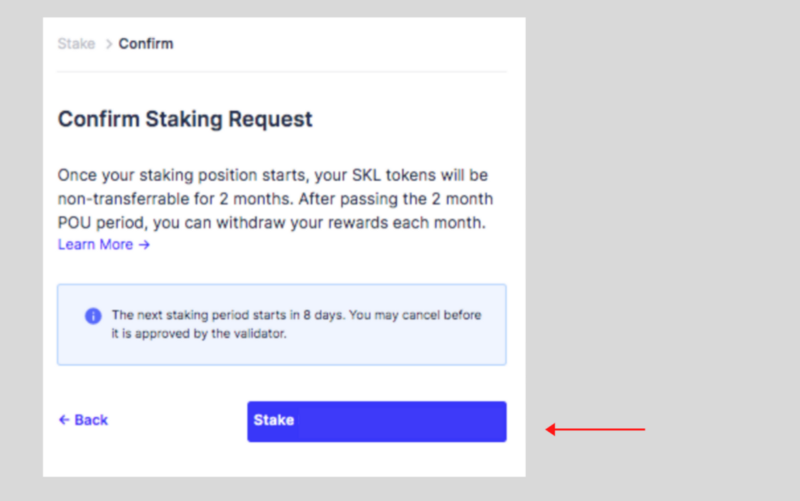Click the breadcrumb chevron separator
The height and width of the screenshot is (501, 800).
click(108, 44)
